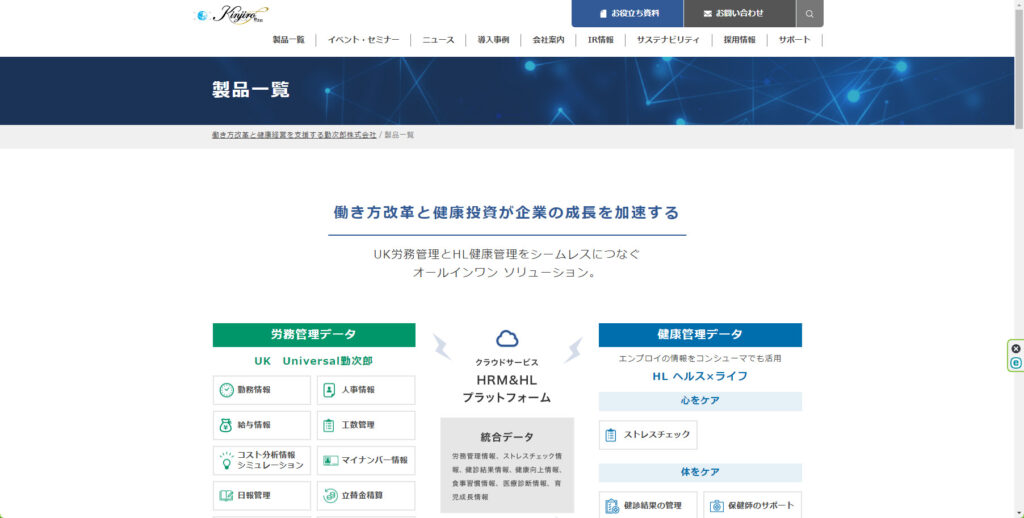Click the HRM&HL プラットフォーム text
This screenshot has width=1024, height=518.
[507, 389]
